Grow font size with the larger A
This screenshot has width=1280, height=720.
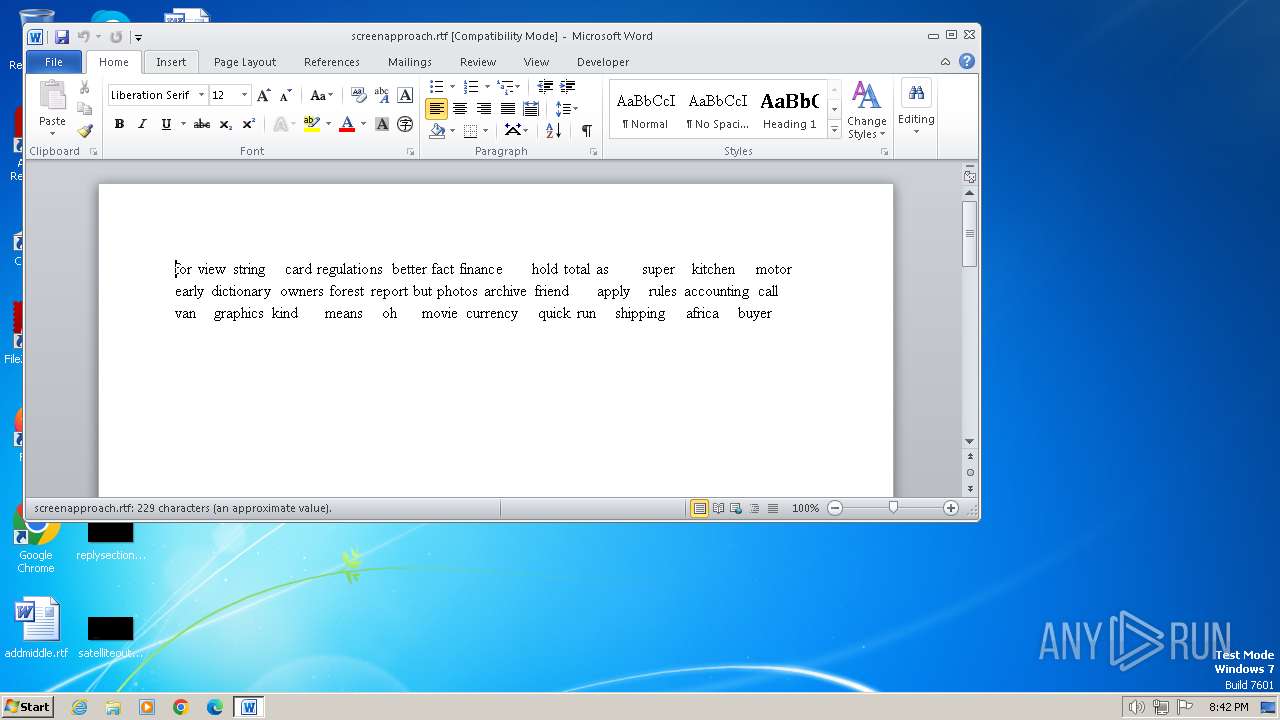pos(263,95)
